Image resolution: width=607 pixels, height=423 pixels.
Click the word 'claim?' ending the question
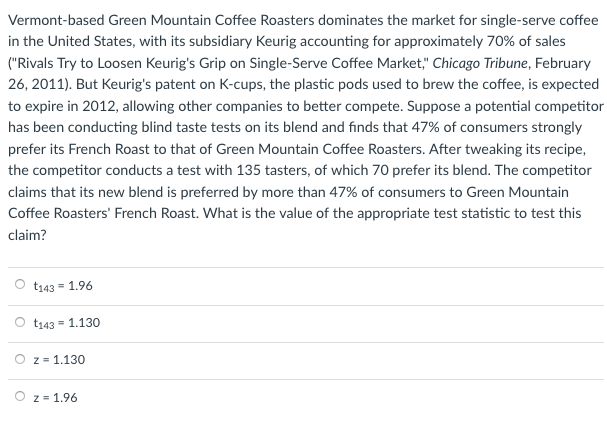[x=27, y=235]
